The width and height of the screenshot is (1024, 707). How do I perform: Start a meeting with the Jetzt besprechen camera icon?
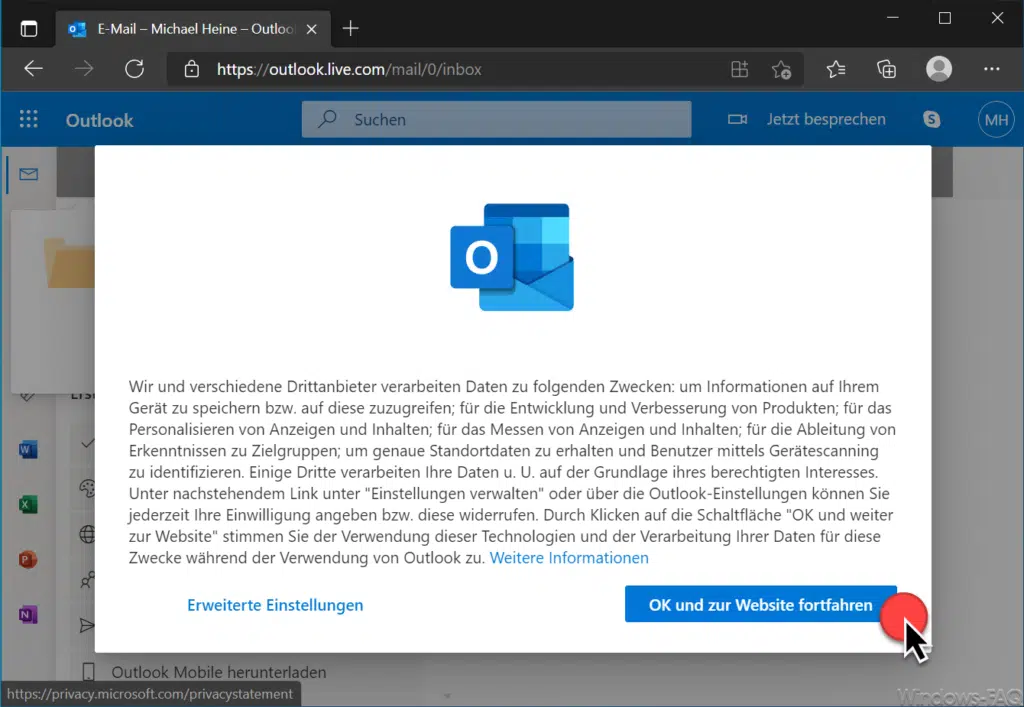737,119
